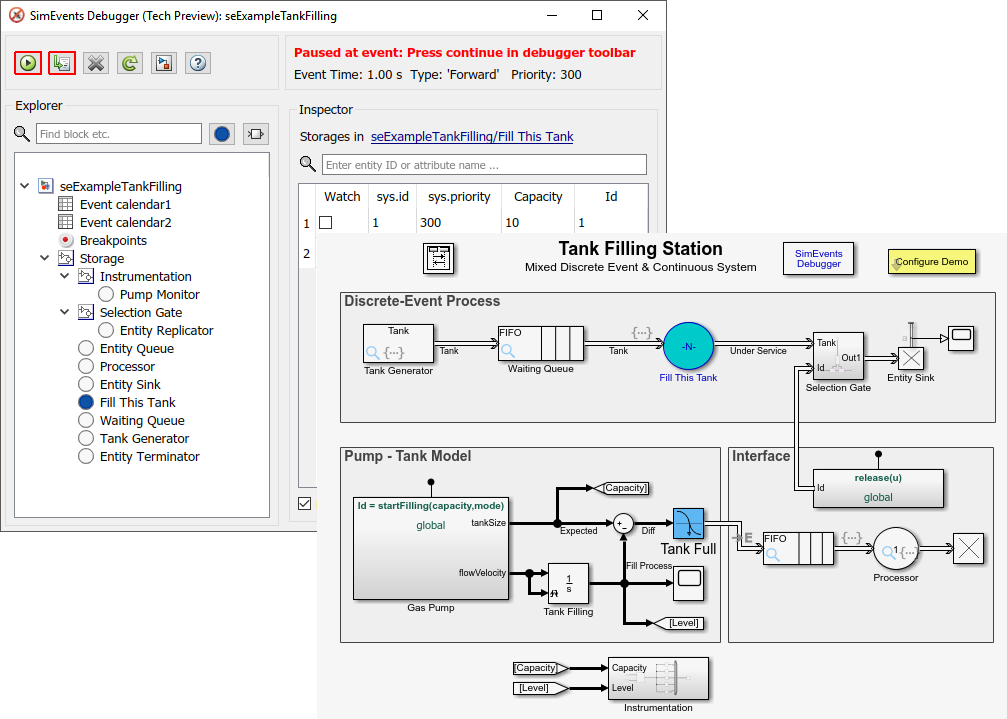Click the X stop debugging icon
1007x719 pixels.
coord(95,62)
